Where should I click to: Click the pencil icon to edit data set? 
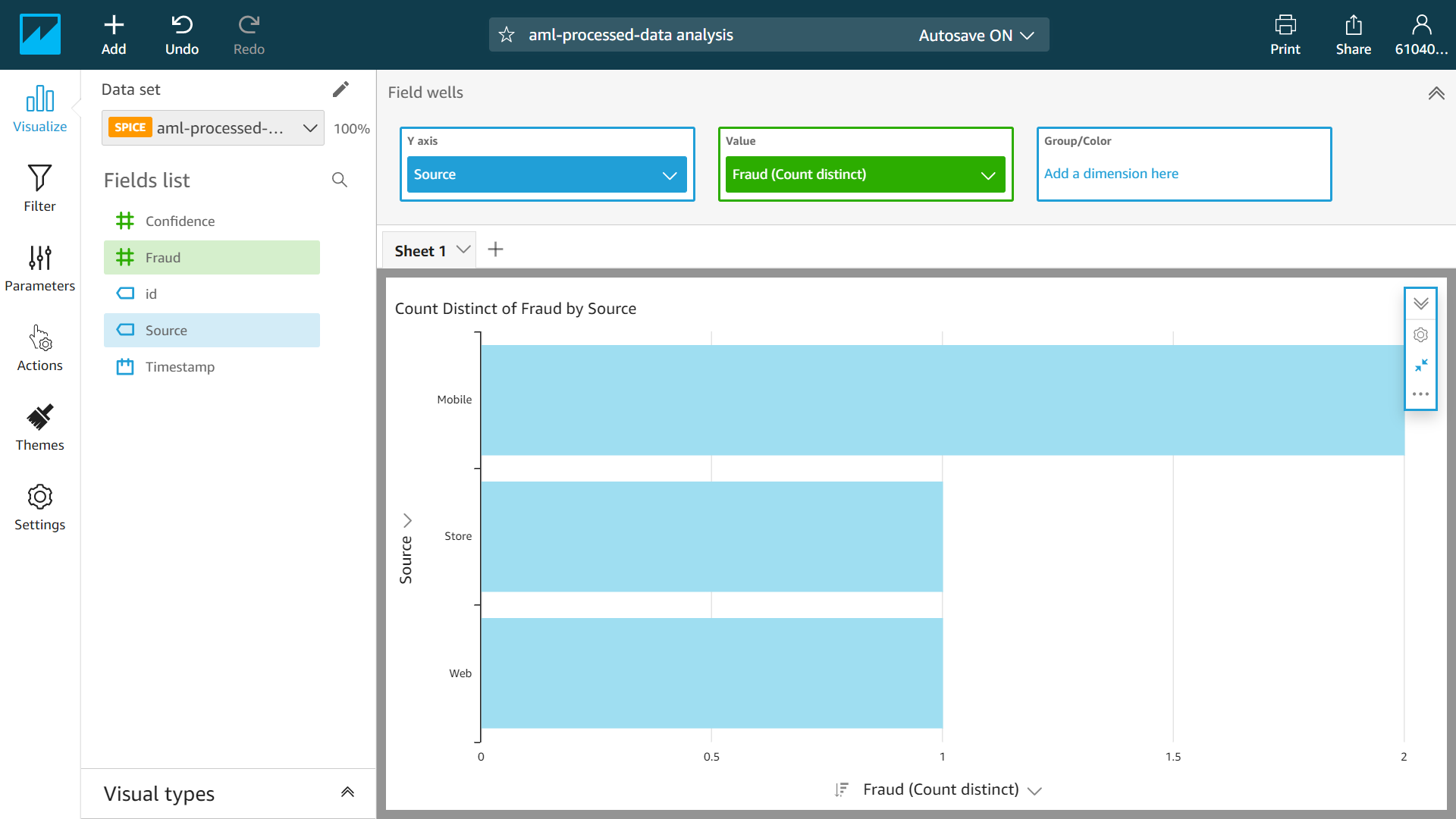coord(340,89)
